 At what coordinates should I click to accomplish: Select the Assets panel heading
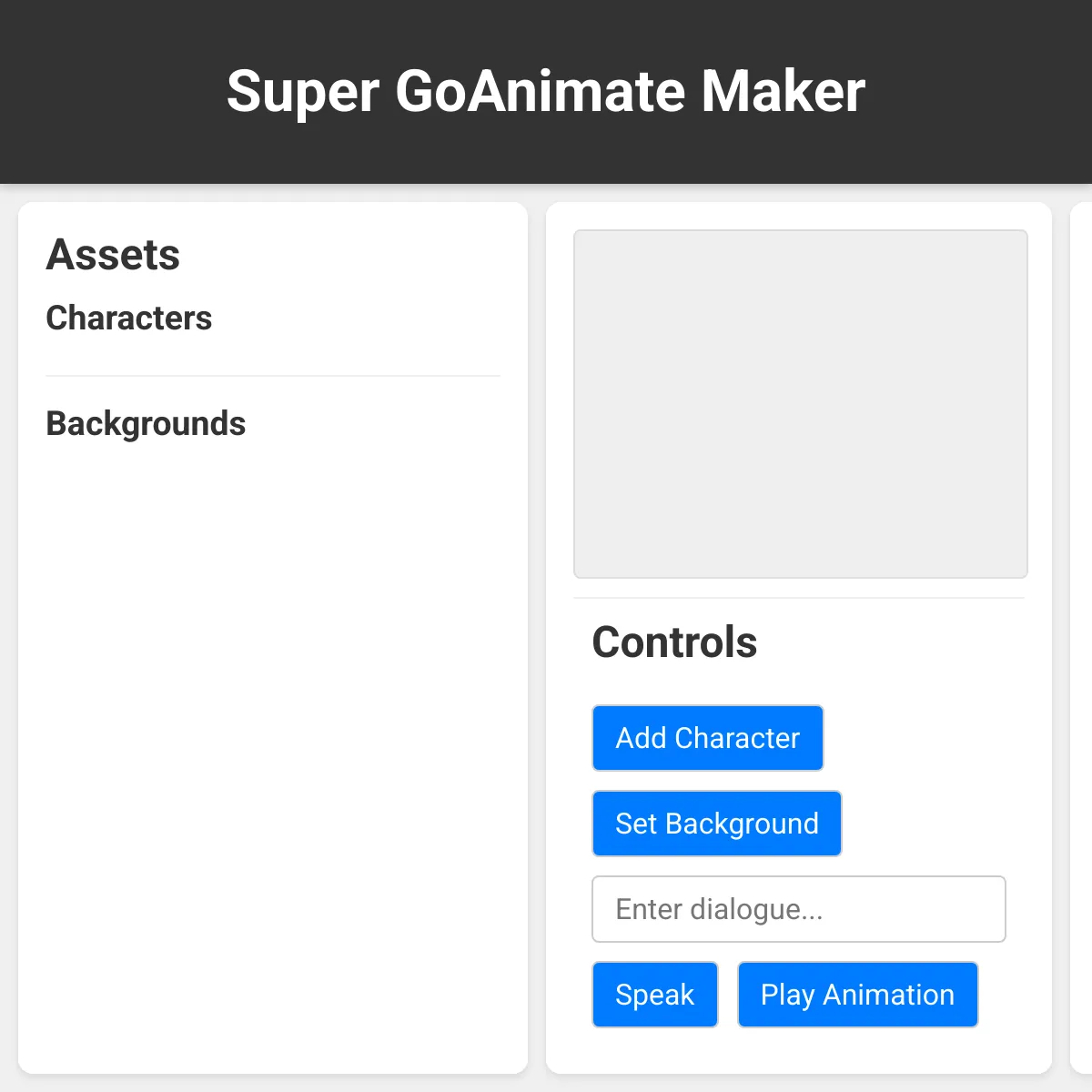114,255
